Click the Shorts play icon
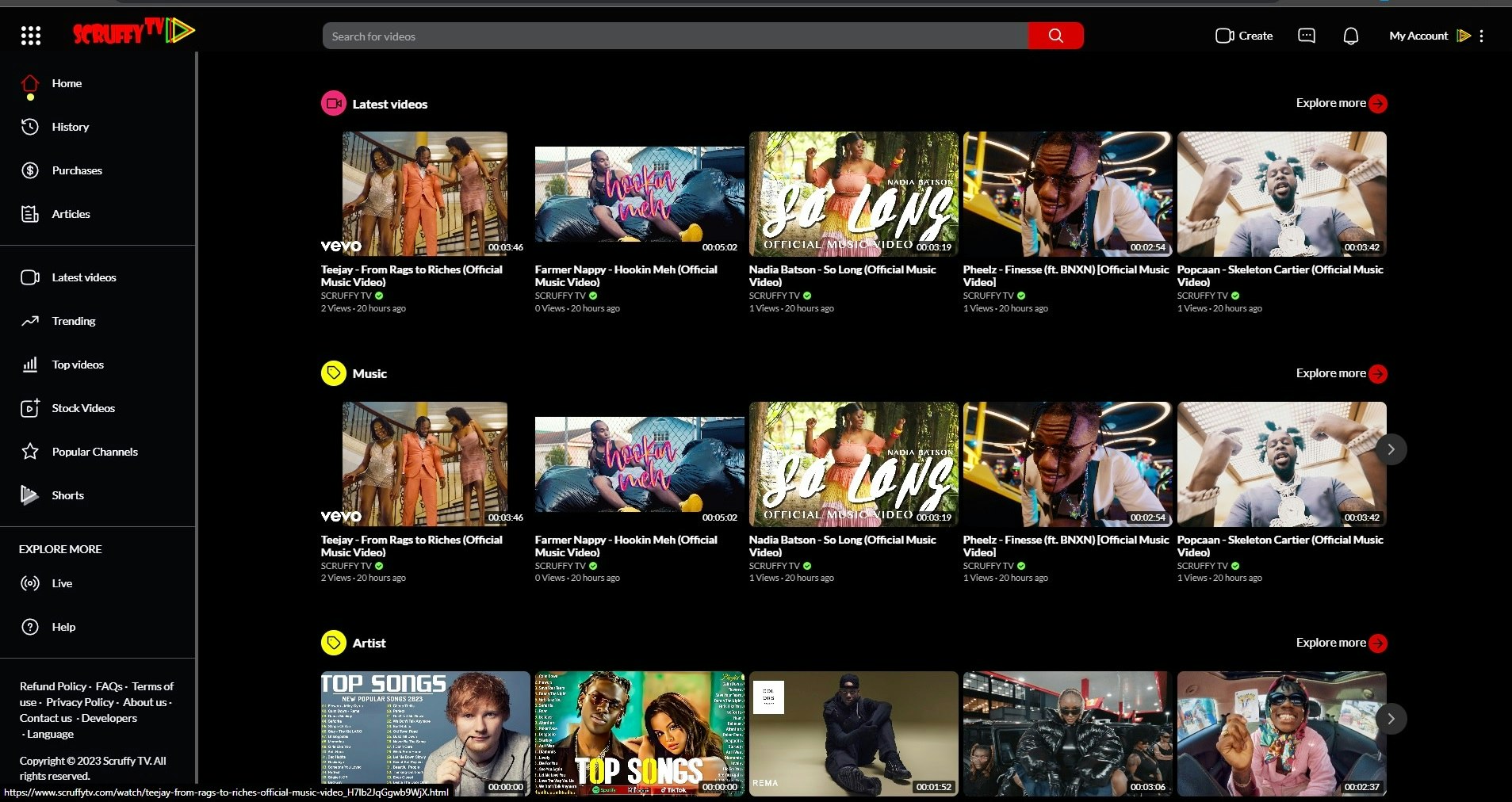 [x=29, y=495]
